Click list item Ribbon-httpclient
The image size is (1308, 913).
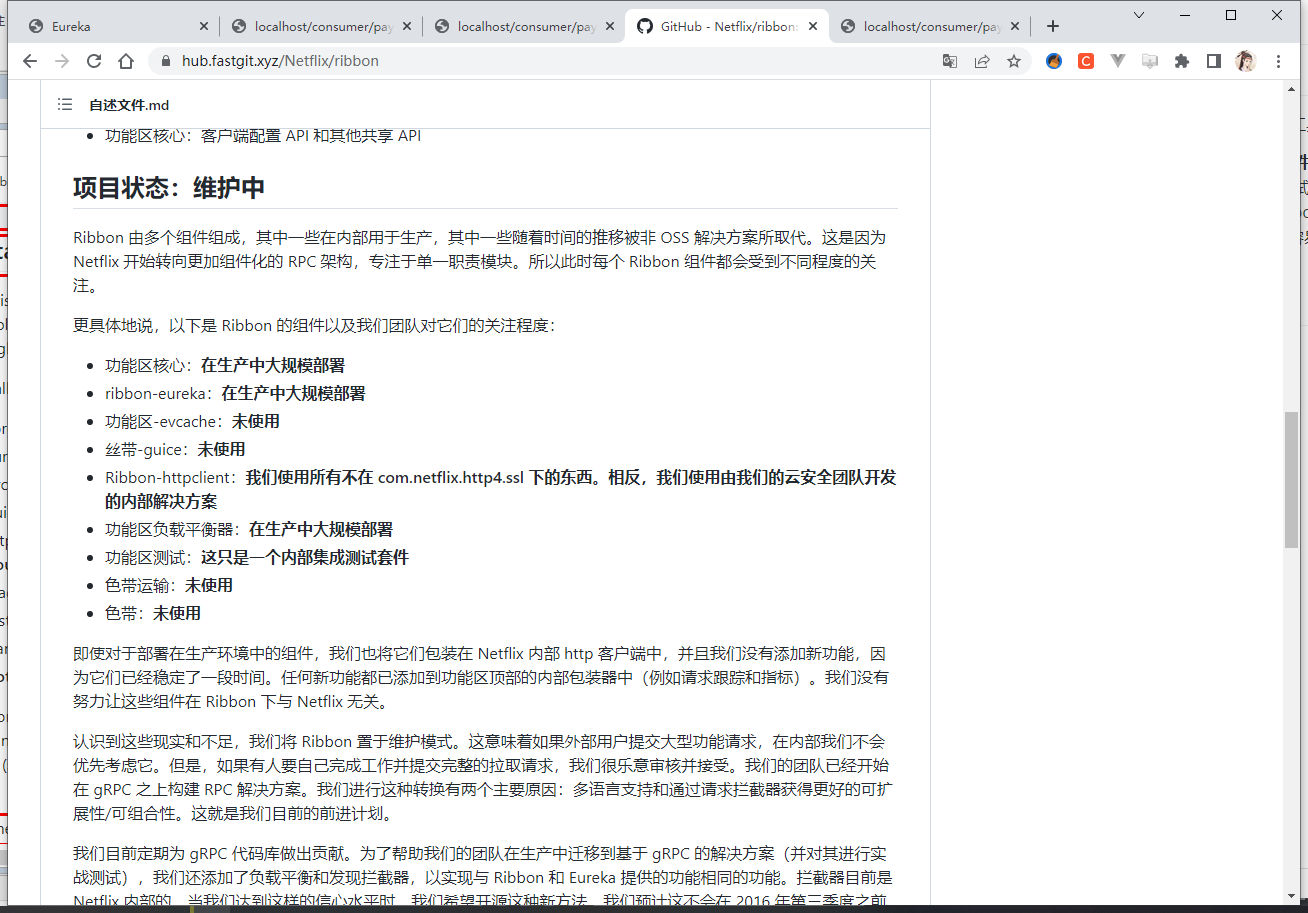(x=500, y=489)
